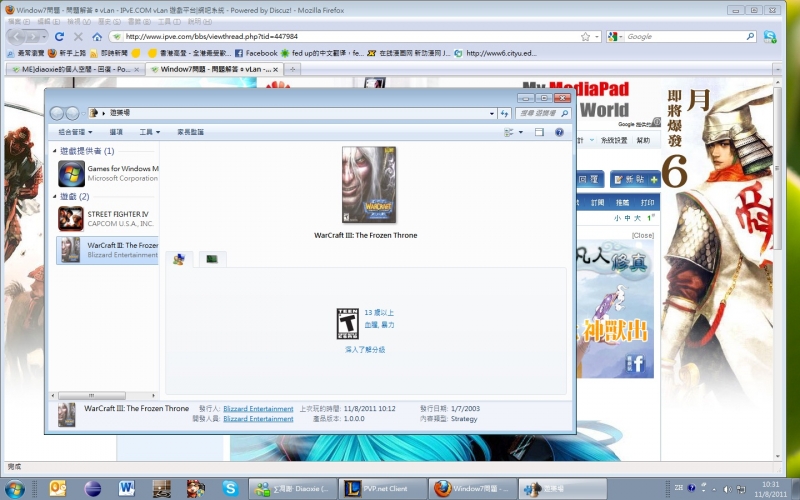Image resolution: width=800 pixels, height=500 pixels.
Task: Open Outlook from the taskbar
Action: pos(58,489)
